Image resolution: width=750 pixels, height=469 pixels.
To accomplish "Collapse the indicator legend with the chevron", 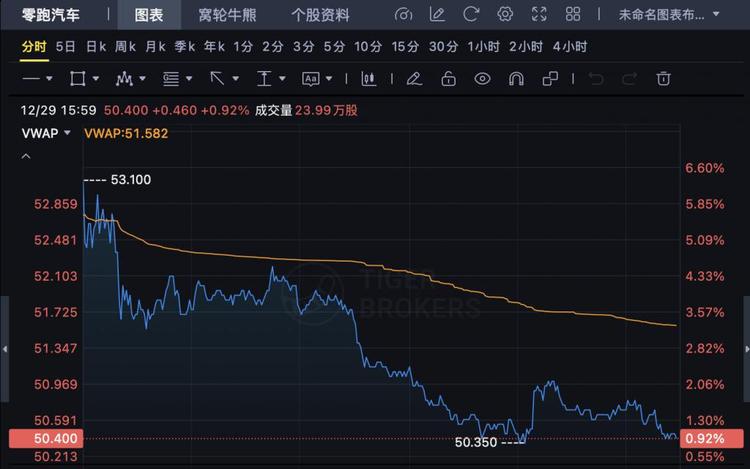I will point(26,156).
